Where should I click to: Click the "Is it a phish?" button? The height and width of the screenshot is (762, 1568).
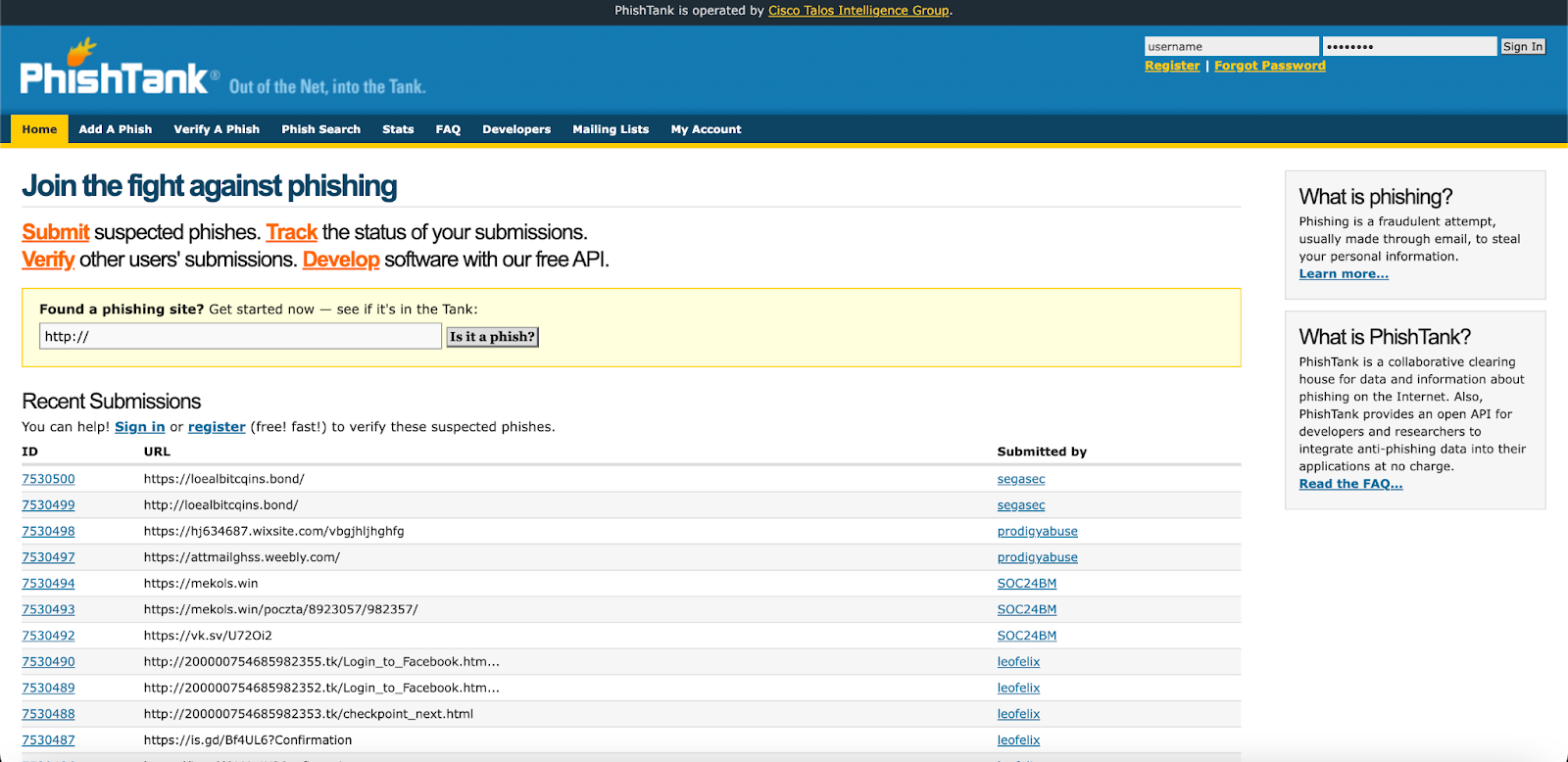pyautogui.click(x=493, y=337)
